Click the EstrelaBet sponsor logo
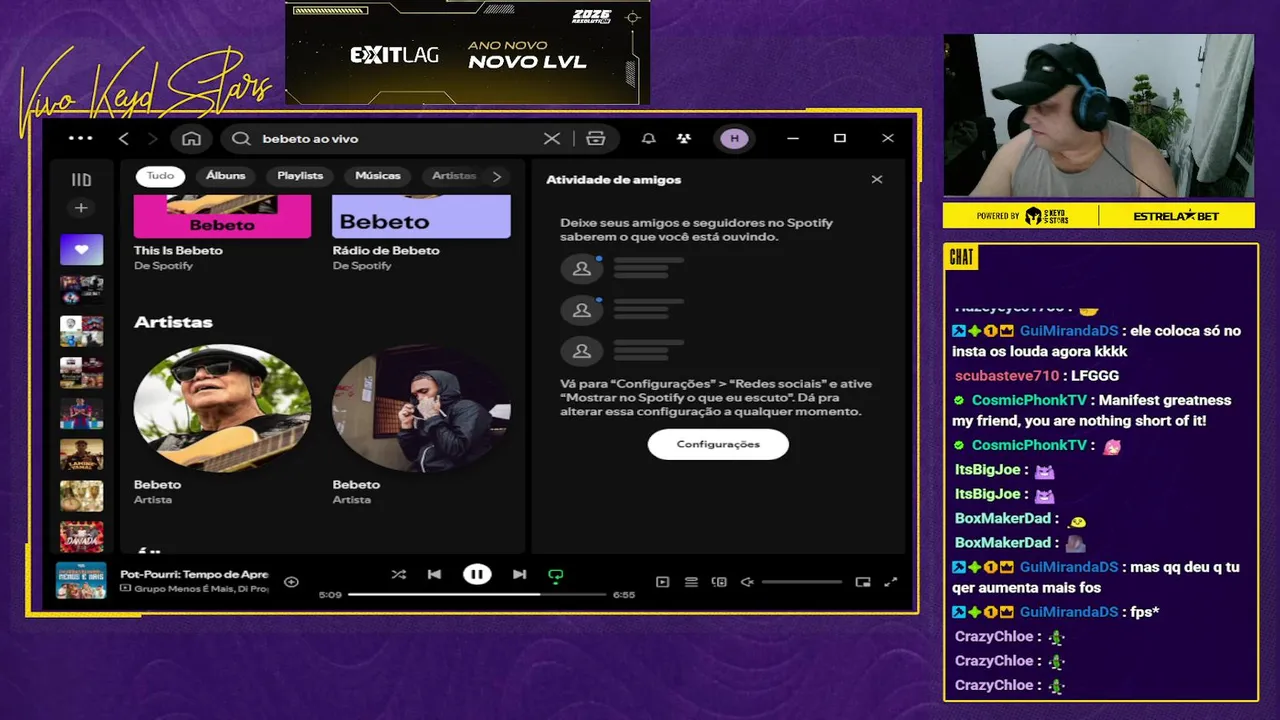1280x720 pixels. (x=1176, y=216)
